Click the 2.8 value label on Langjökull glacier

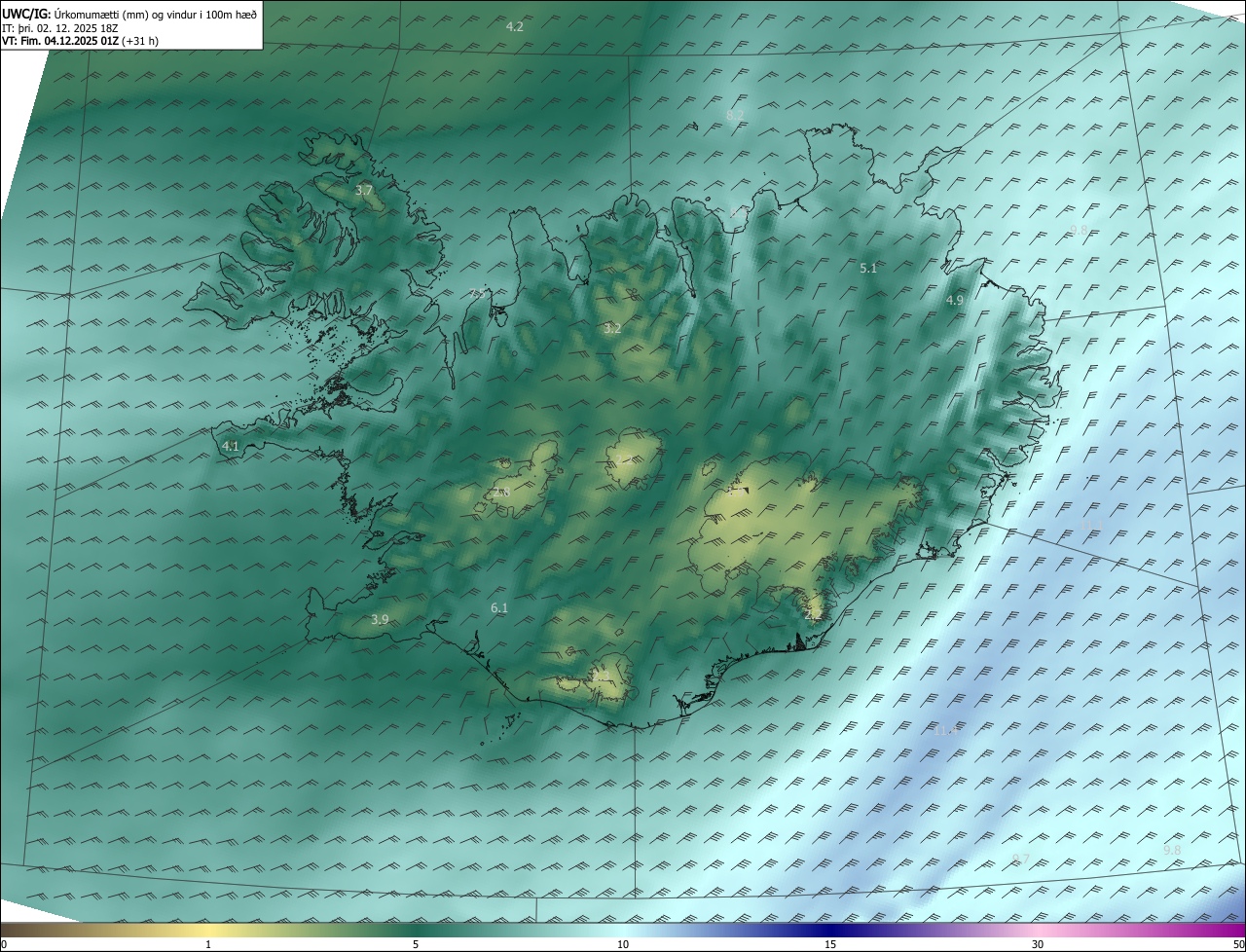[x=500, y=493]
